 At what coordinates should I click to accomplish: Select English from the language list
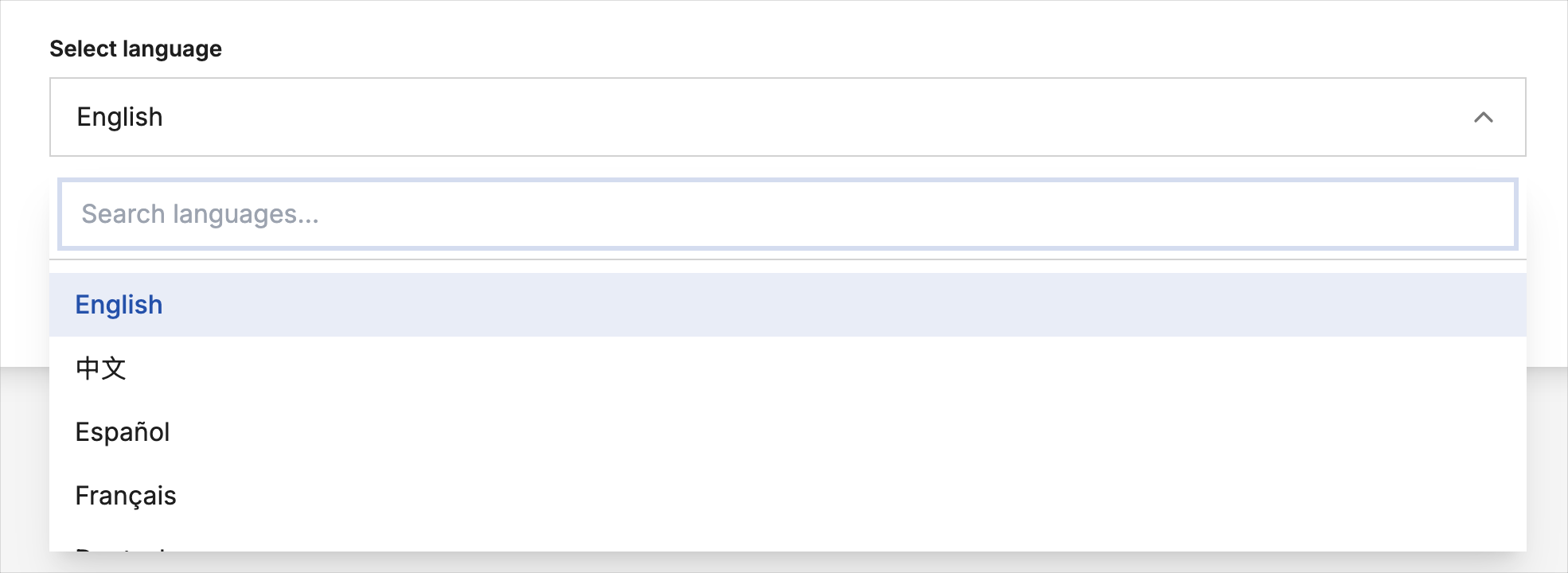point(119,305)
